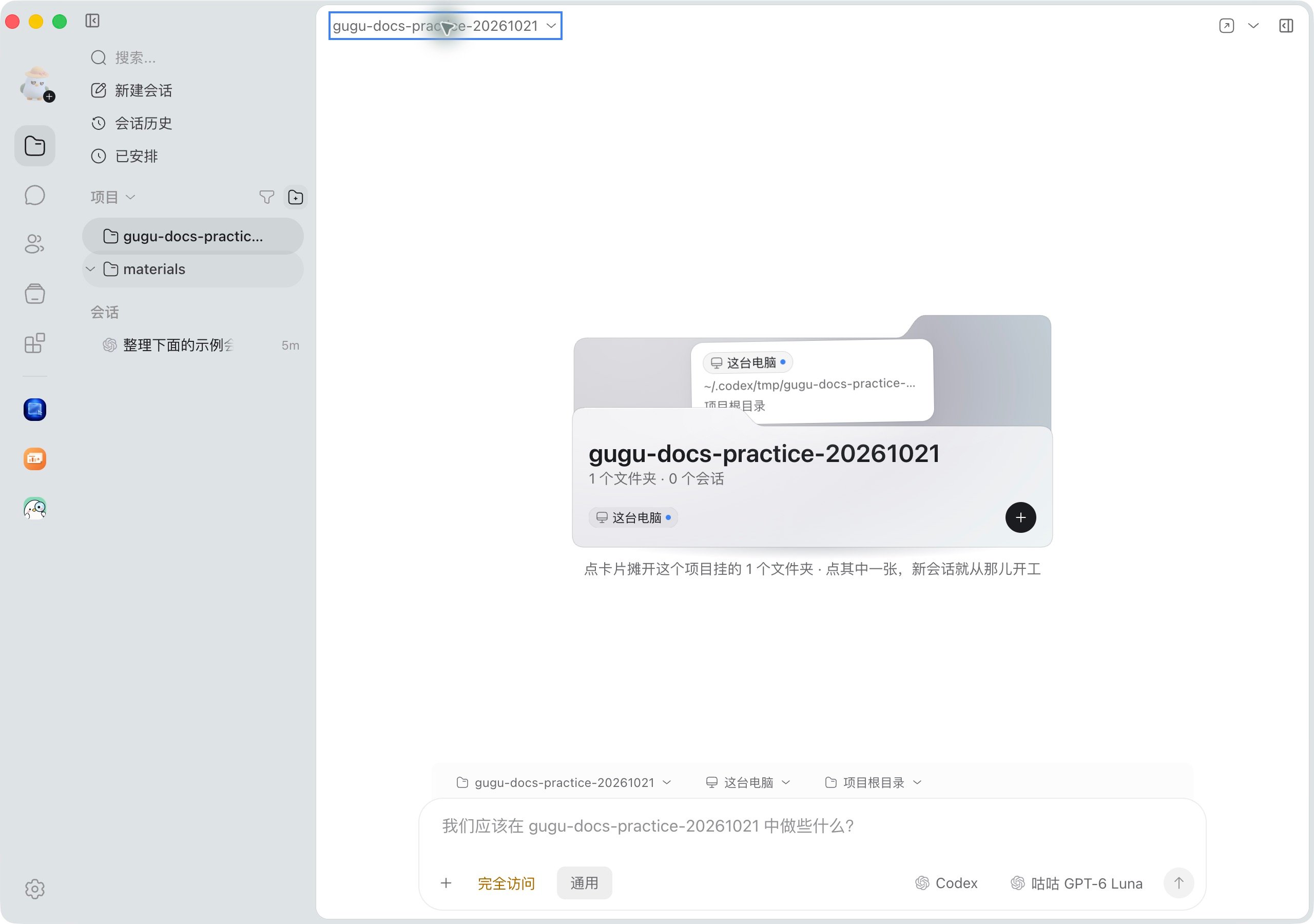Click the folder card with ~/.codex/tmp path
The image size is (1314, 924).
(811, 381)
